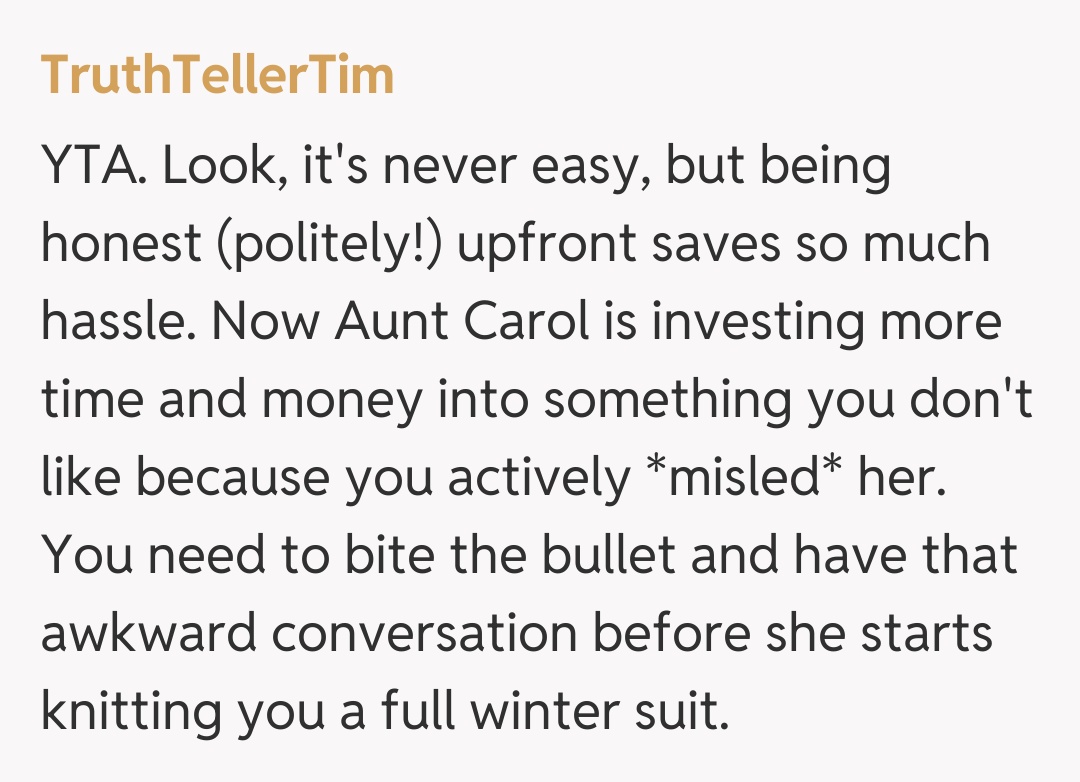The width and height of the screenshot is (1080, 782).
Task: Click the word "knitting"
Action: (131, 713)
